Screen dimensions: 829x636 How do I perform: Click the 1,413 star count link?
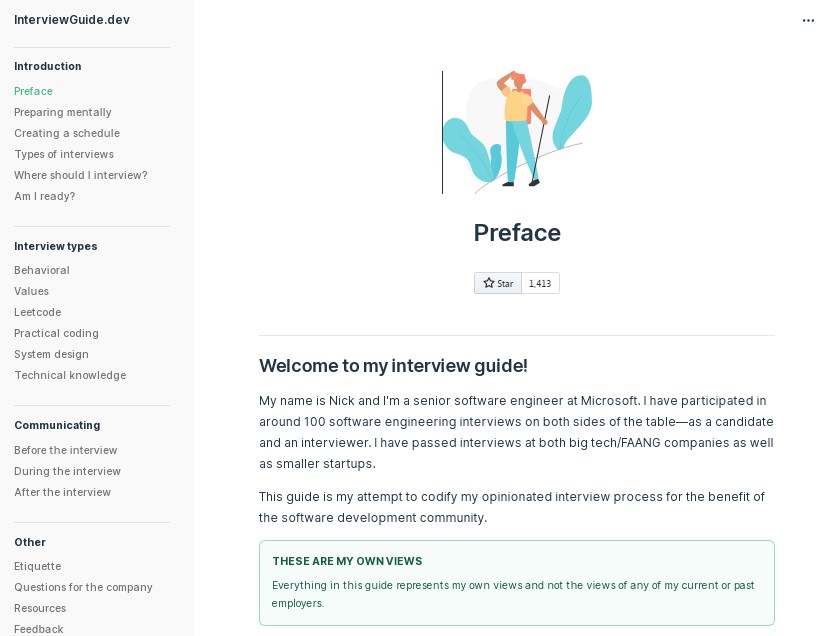(x=540, y=283)
